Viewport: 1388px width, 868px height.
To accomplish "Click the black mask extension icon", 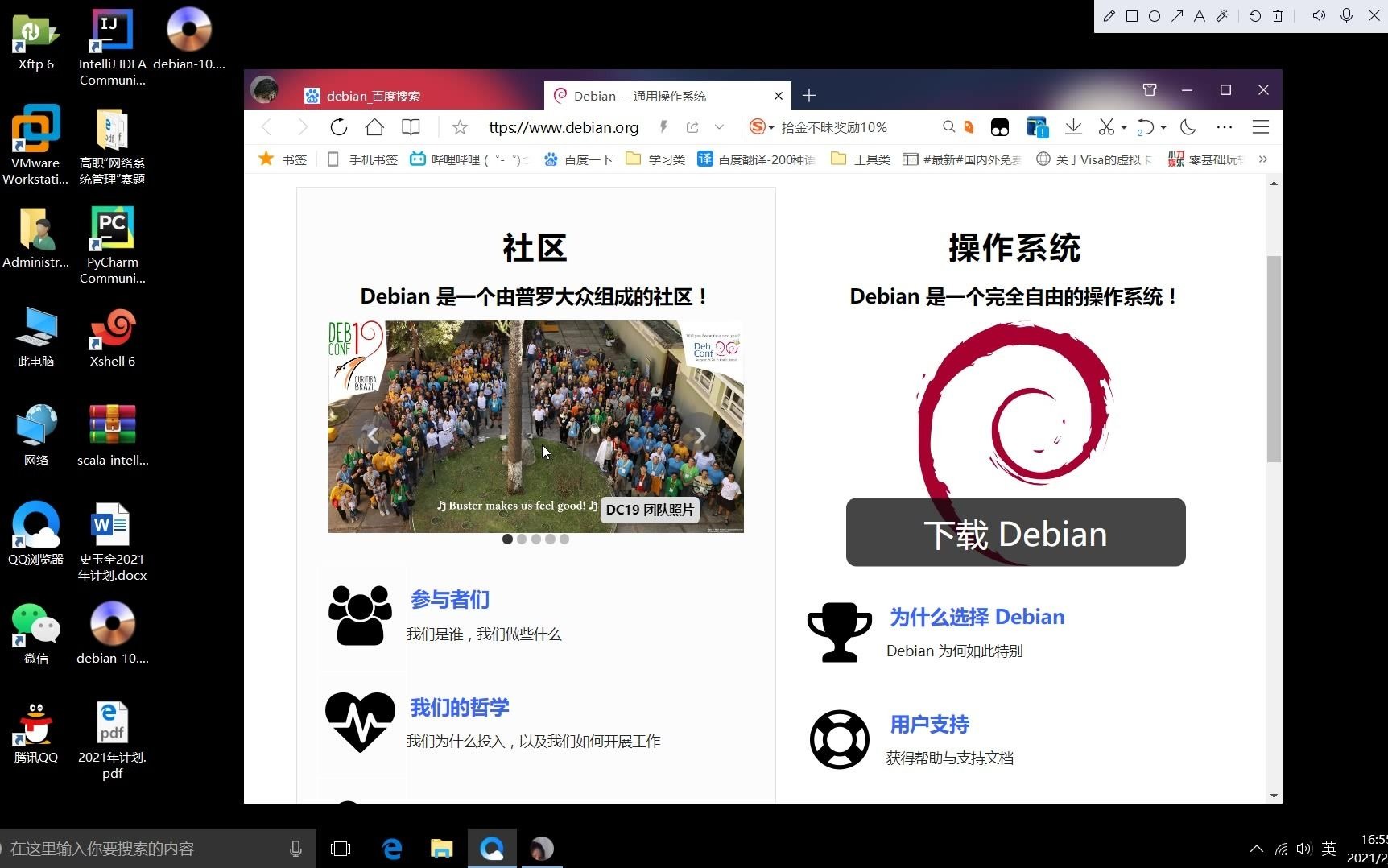I will click(999, 127).
